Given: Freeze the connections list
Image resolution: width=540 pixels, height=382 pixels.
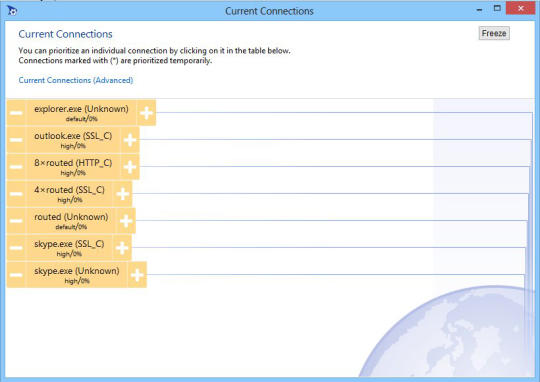Looking at the screenshot, I should point(494,33).
